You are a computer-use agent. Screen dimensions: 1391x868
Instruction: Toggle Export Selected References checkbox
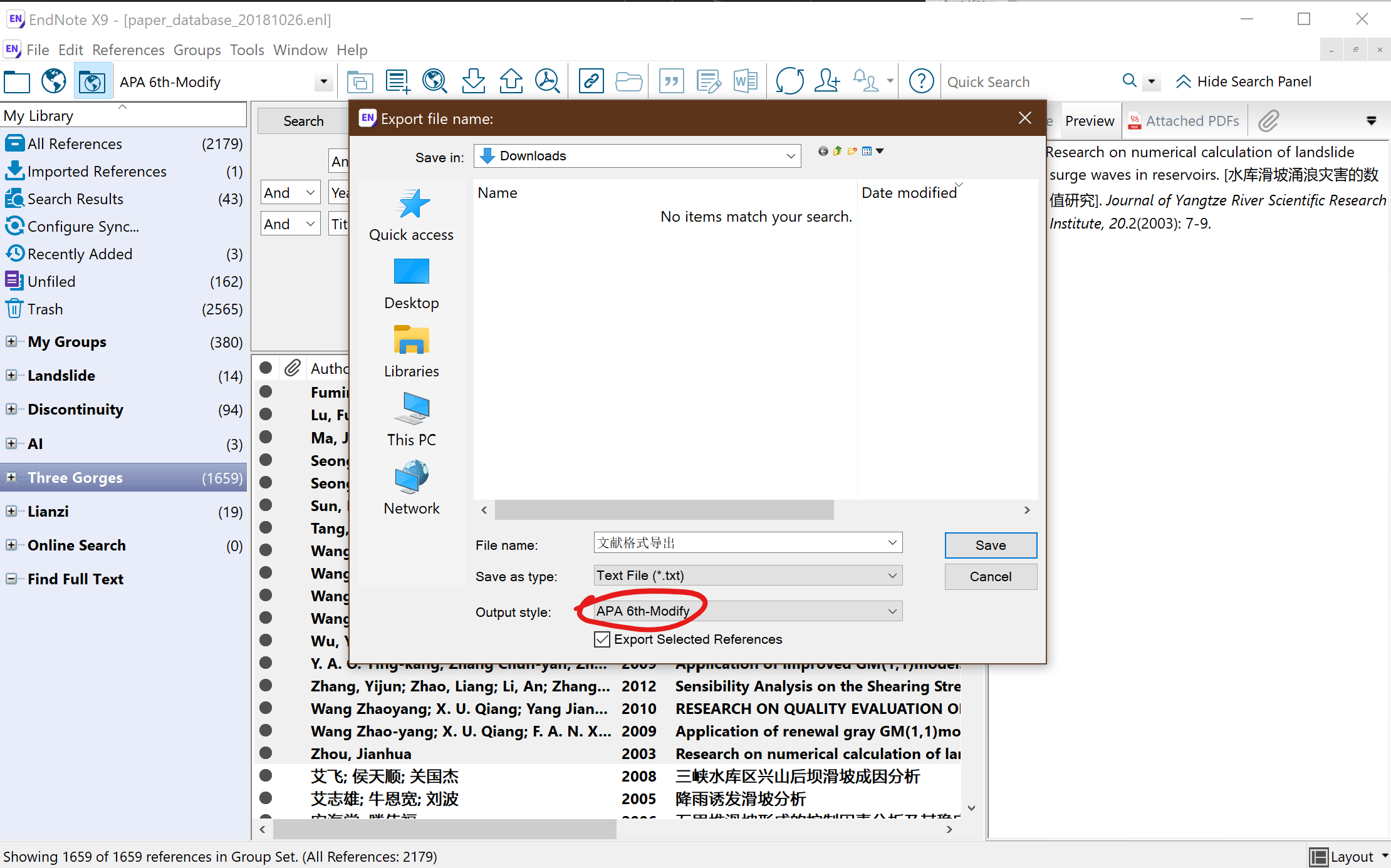[602, 639]
